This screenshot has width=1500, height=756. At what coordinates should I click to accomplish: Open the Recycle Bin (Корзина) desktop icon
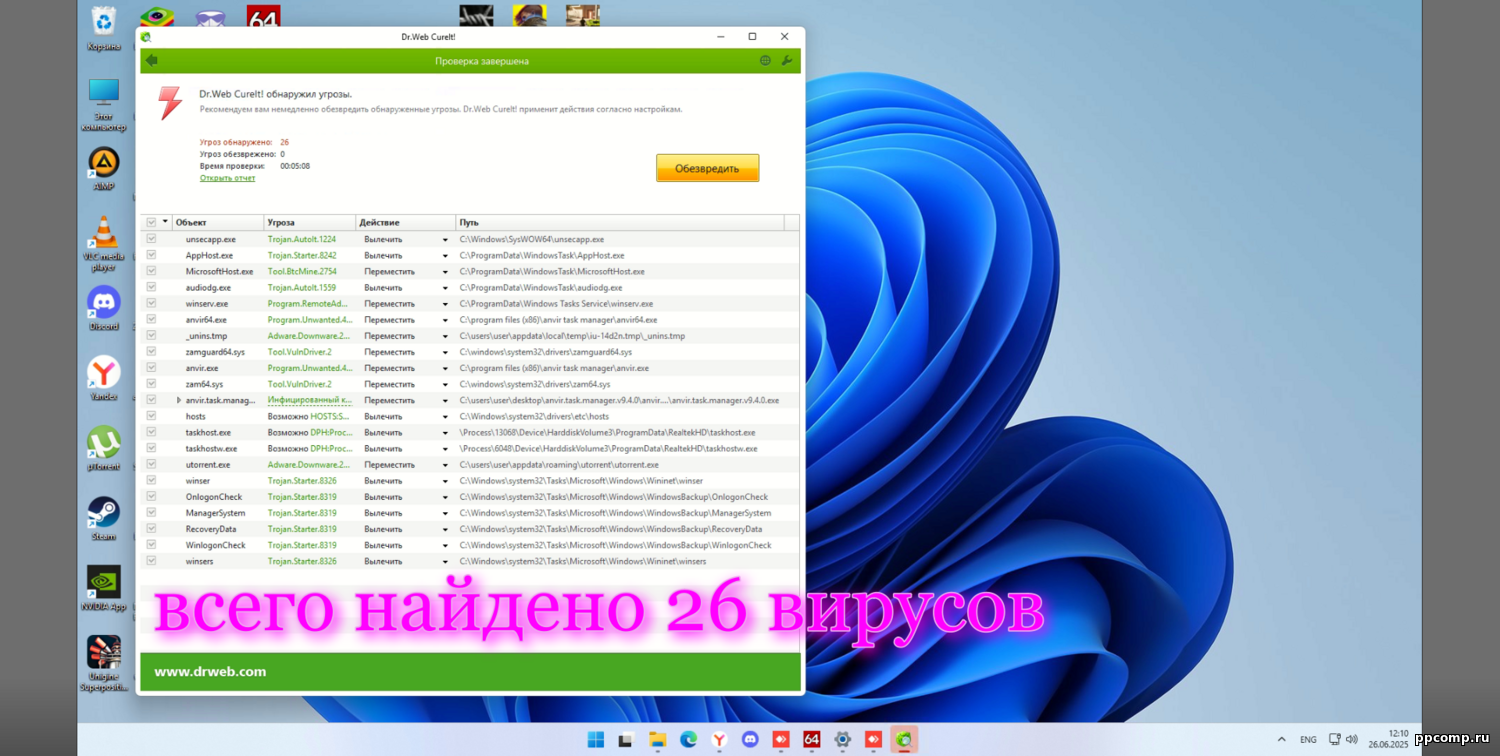click(x=103, y=28)
